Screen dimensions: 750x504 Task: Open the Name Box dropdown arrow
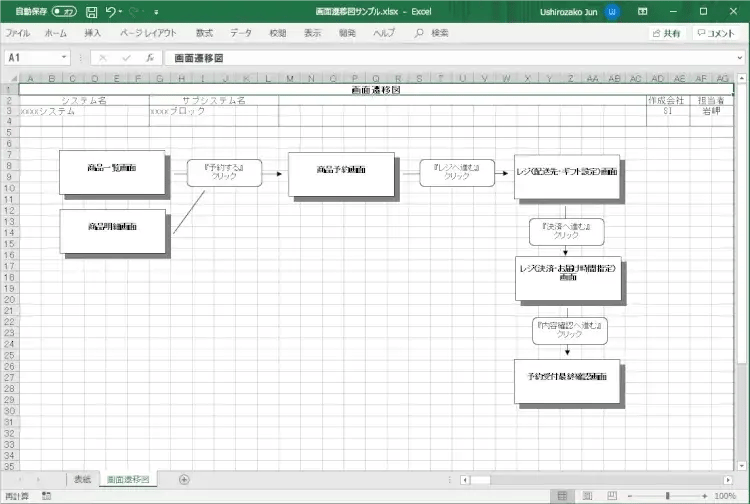click(x=65, y=59)
